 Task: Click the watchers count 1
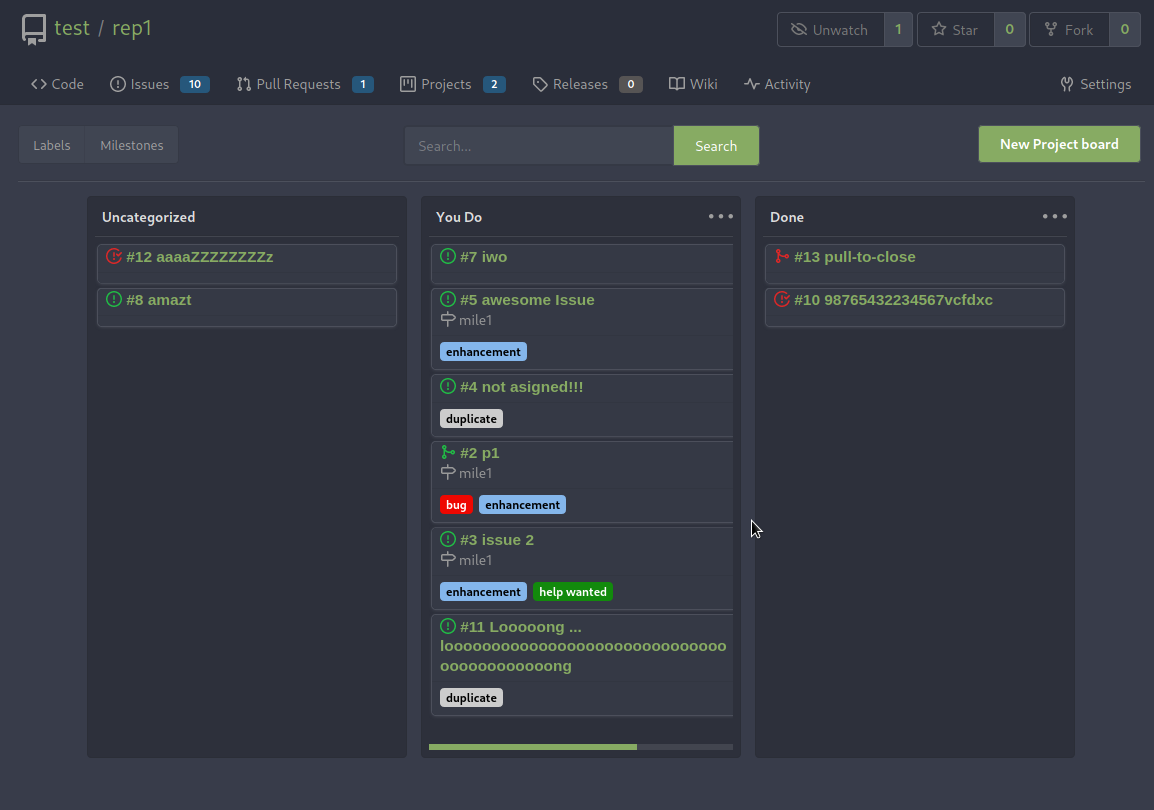pyautogui.click(x=898, y=29)
